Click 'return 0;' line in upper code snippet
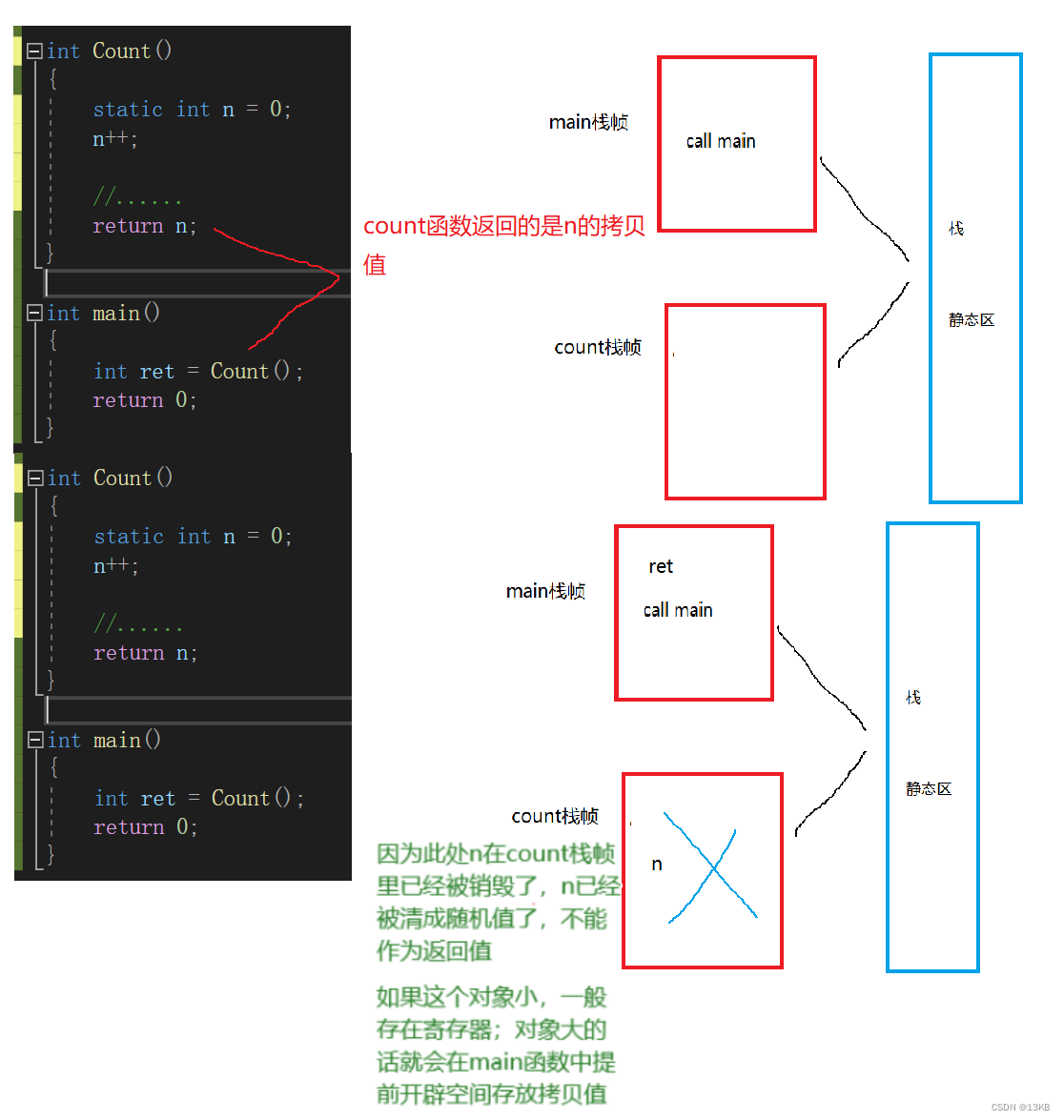 point(144,400)
